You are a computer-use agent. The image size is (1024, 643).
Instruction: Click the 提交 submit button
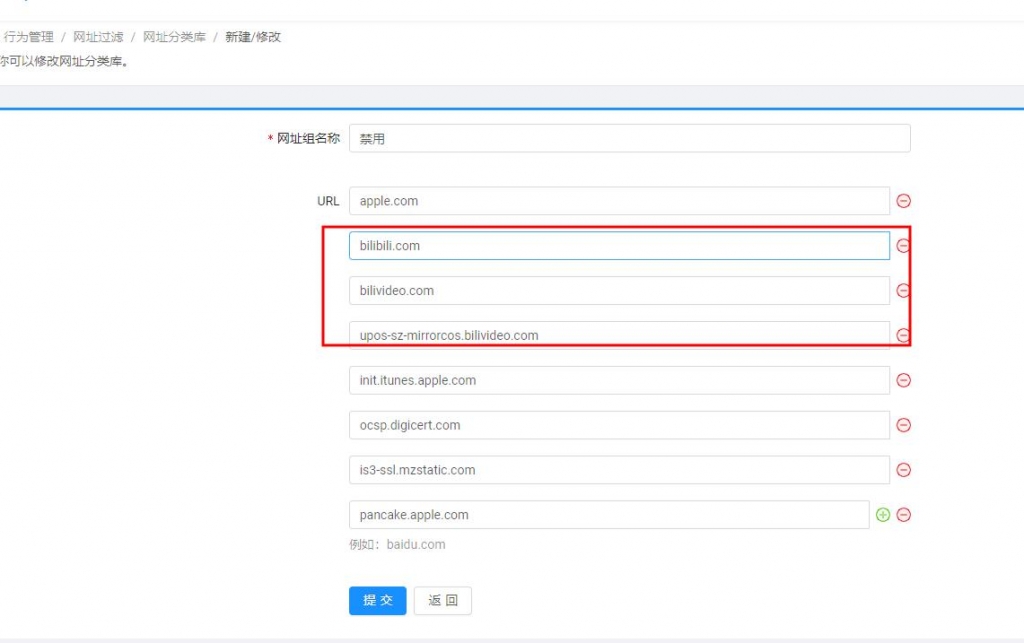coord(377,600)
